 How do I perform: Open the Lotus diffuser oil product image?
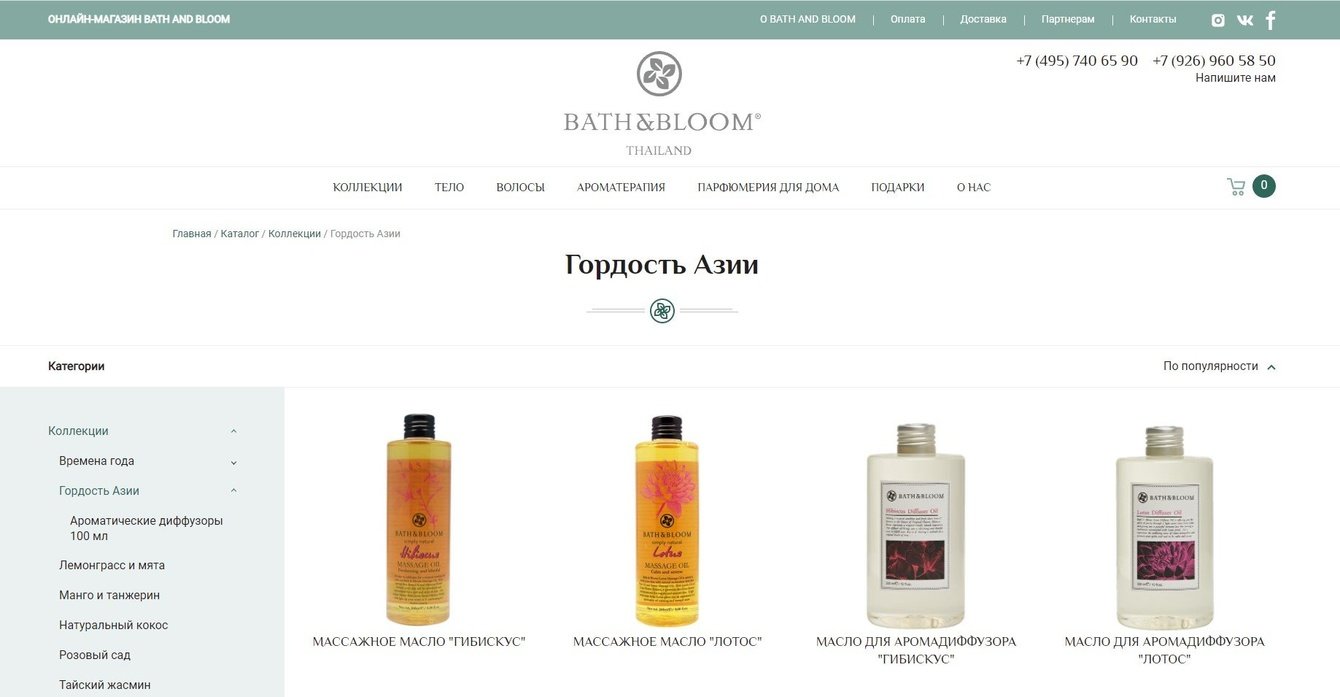point(1164,526)
